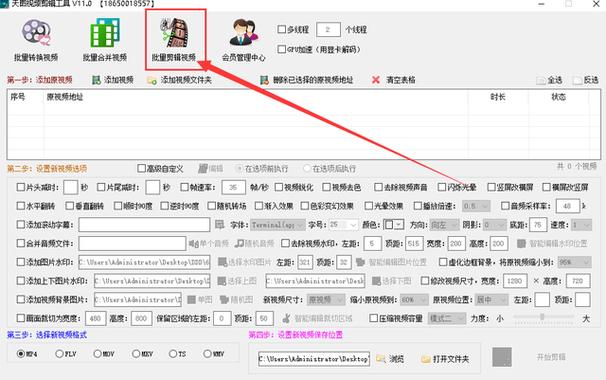Click the 打开文件夹 button
Screen dimensions: 606x380
[x=445, y=359]
